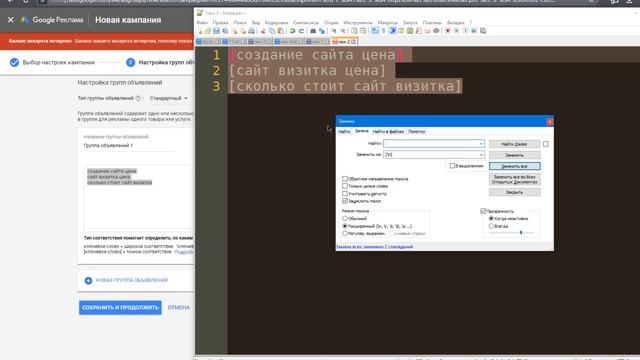Open the Search menu in Notepad++
The width and height of the screenshot is (640, 360).
point(240,22)
